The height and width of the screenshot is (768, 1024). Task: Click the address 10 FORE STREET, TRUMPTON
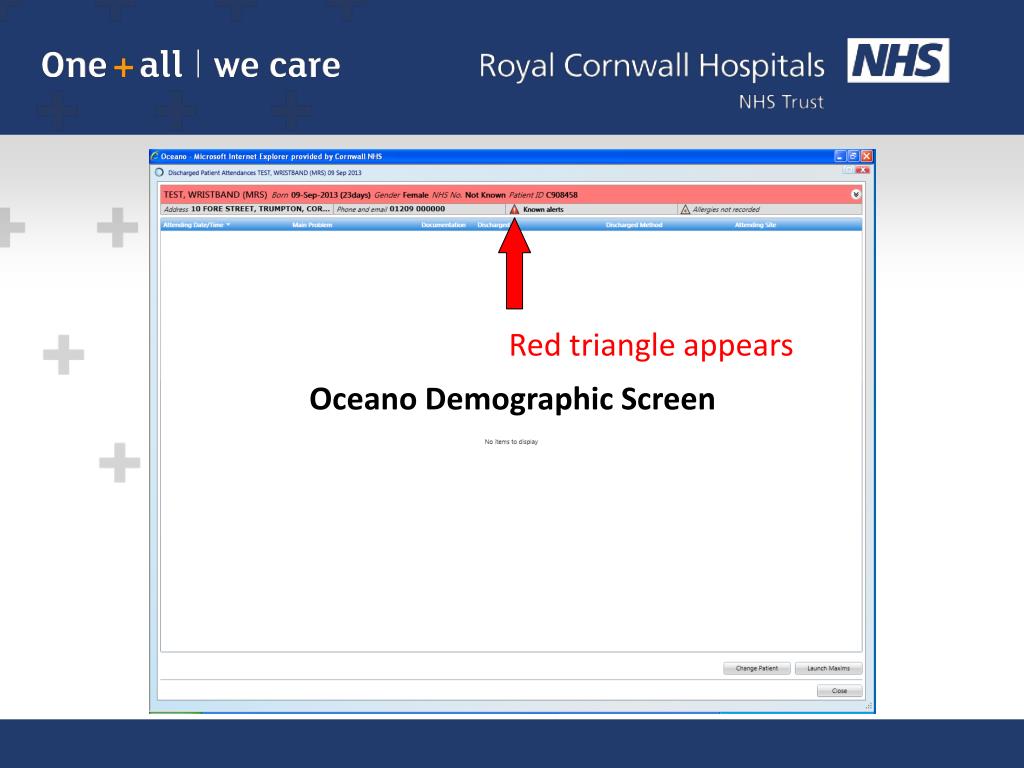point(260,209)
